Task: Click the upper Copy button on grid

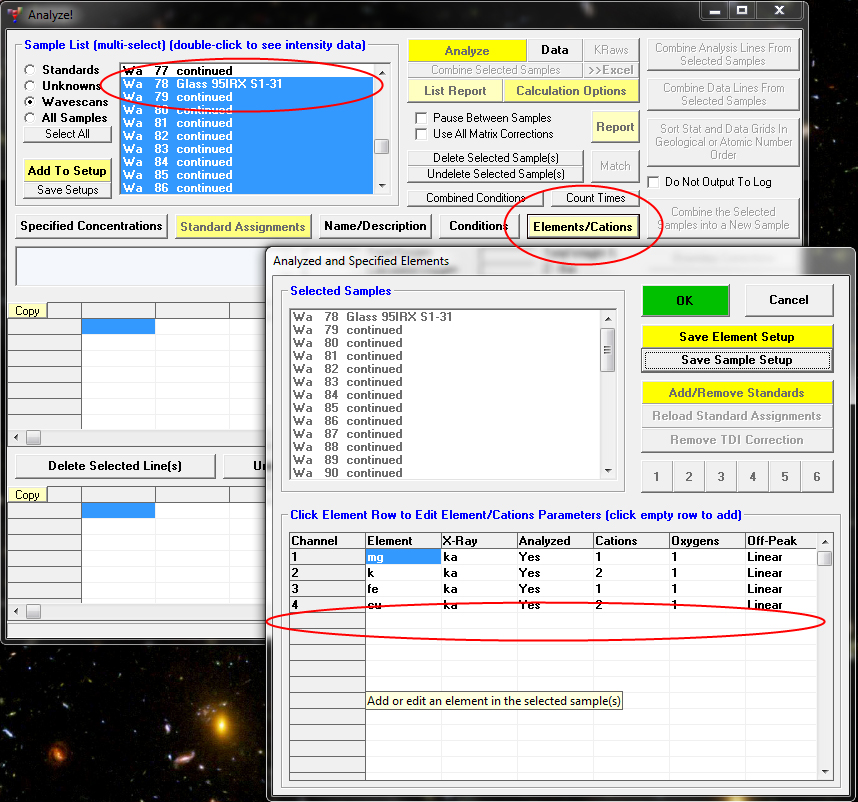Action: click(27, 311)
